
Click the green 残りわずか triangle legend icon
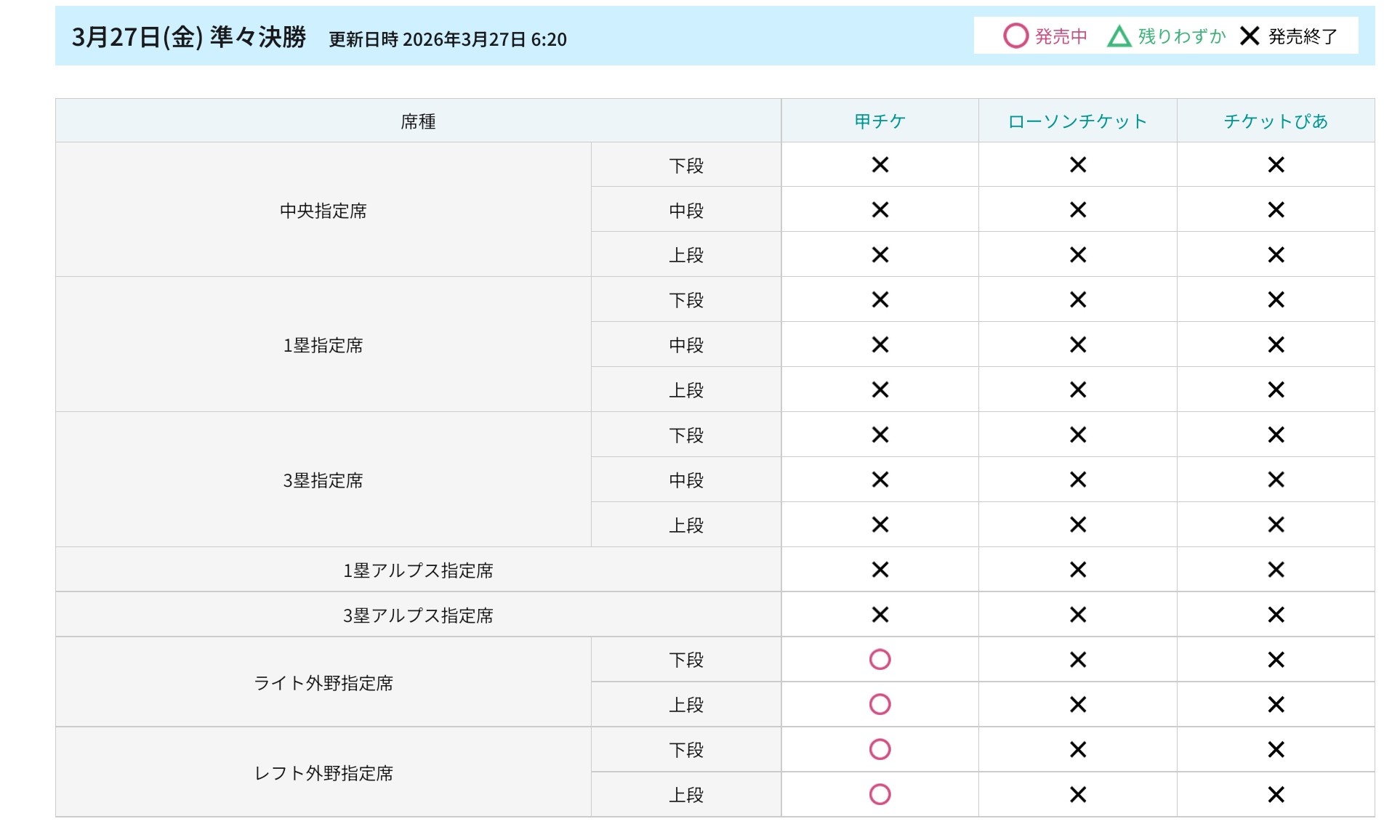(1119, 36)
